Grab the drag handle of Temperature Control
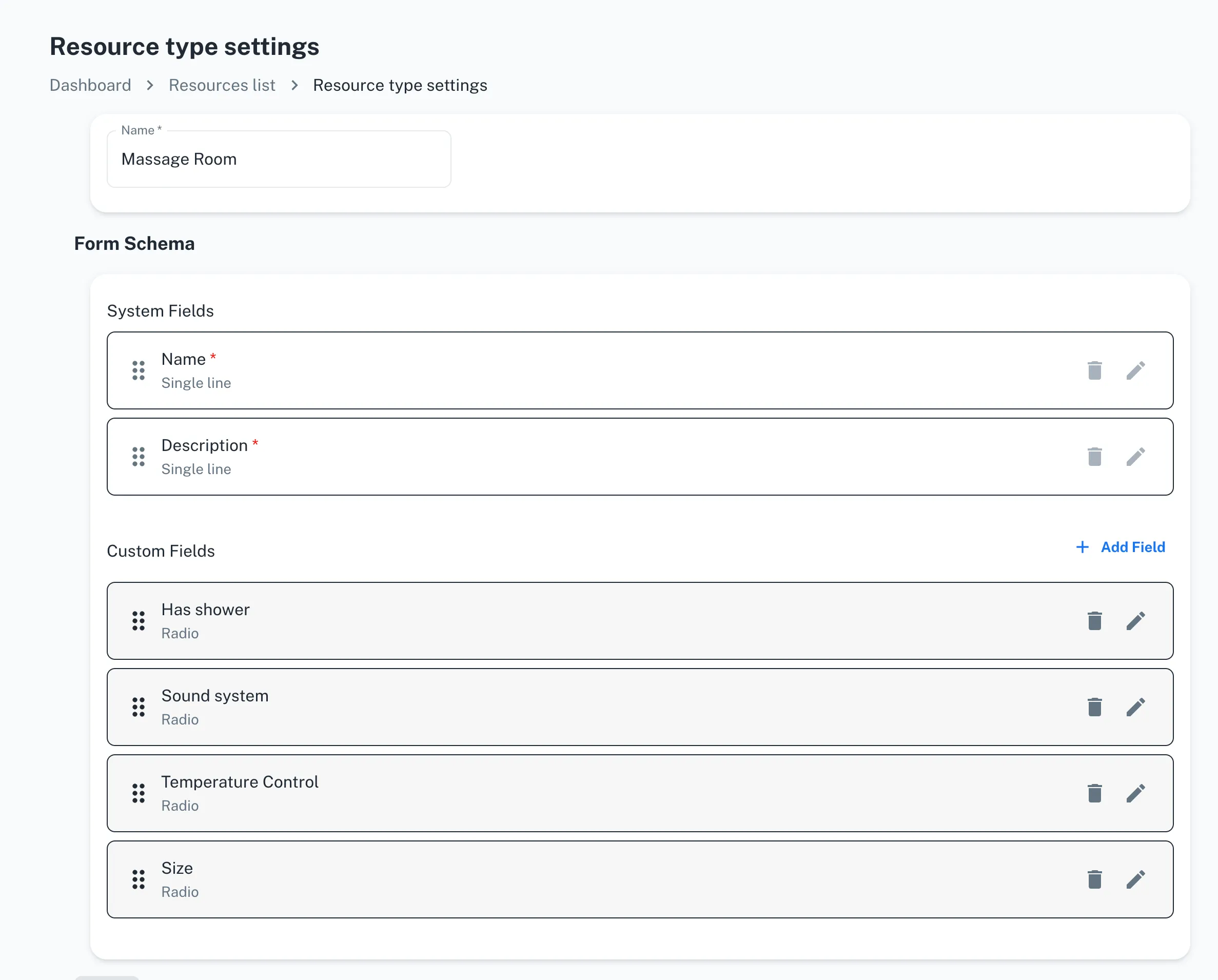Image resolution: width=1218 pixels, height=980 pixels. click(138, 793)
